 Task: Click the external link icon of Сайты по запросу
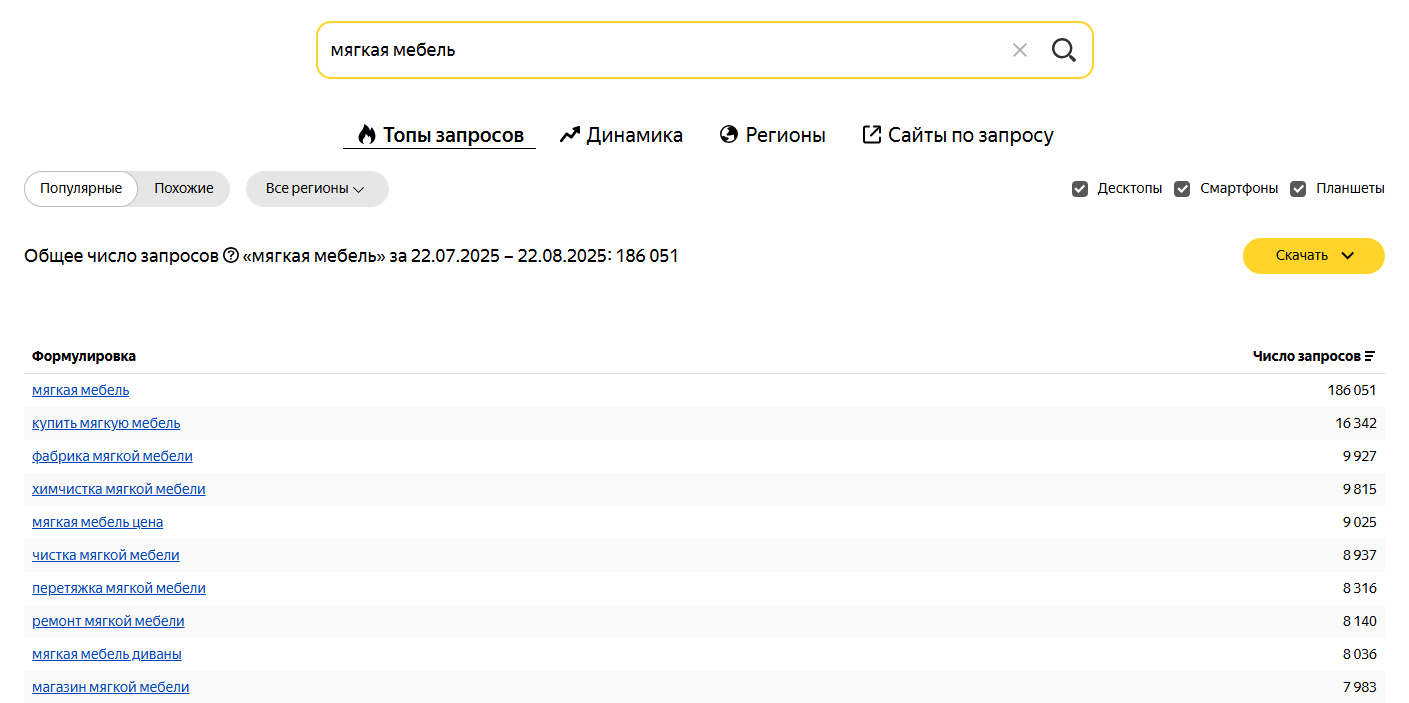click(872, 135)
